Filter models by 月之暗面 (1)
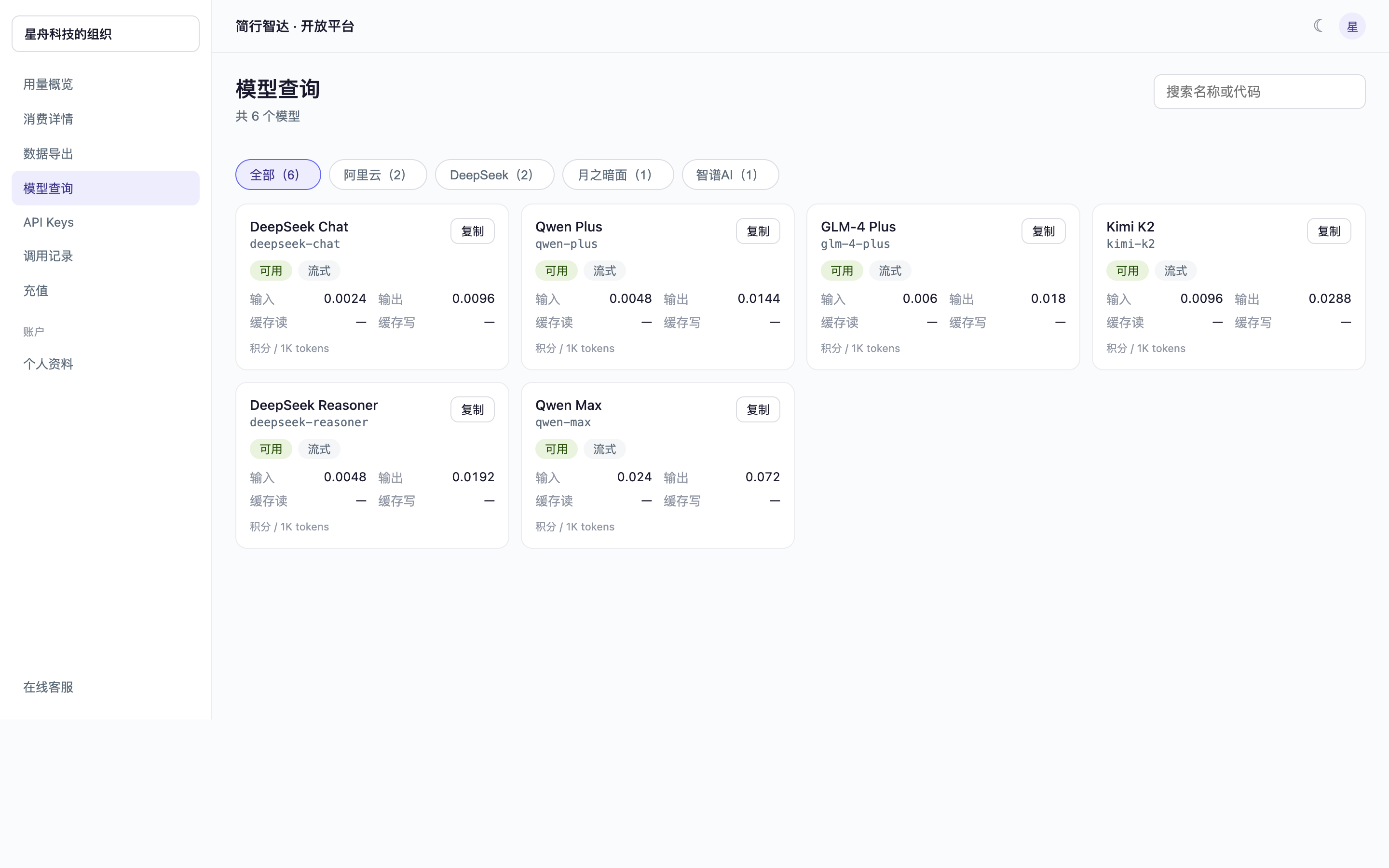The image size is (1389, 868). tap(618, 175)
